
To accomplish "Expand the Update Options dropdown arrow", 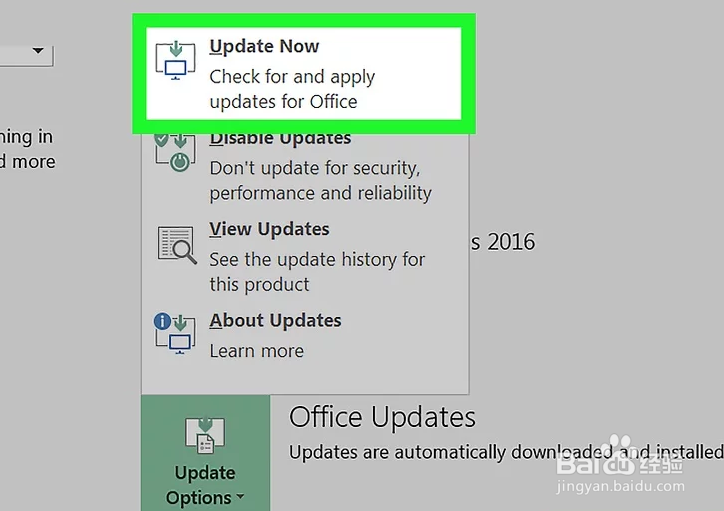I will click(240, 497).
